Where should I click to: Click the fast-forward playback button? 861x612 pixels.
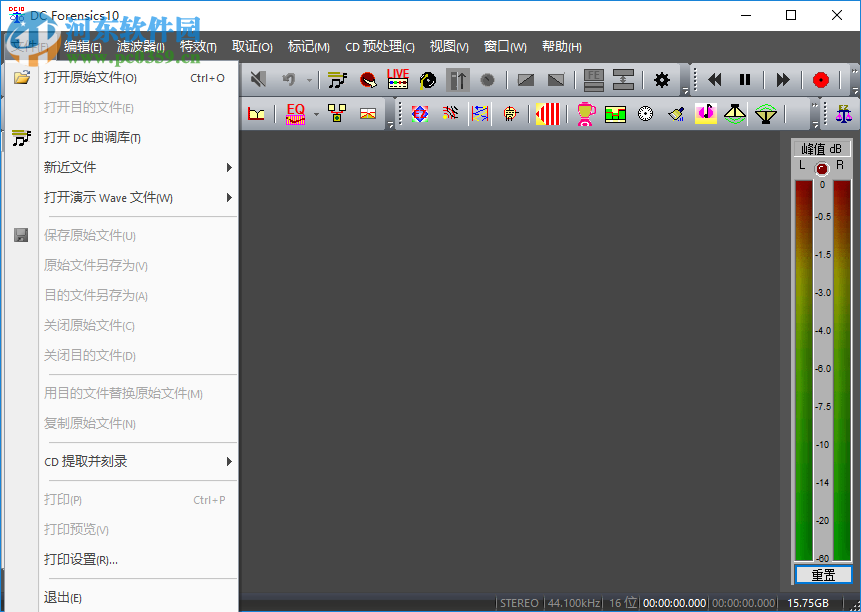pyautogui.click(x=783, y=80)
